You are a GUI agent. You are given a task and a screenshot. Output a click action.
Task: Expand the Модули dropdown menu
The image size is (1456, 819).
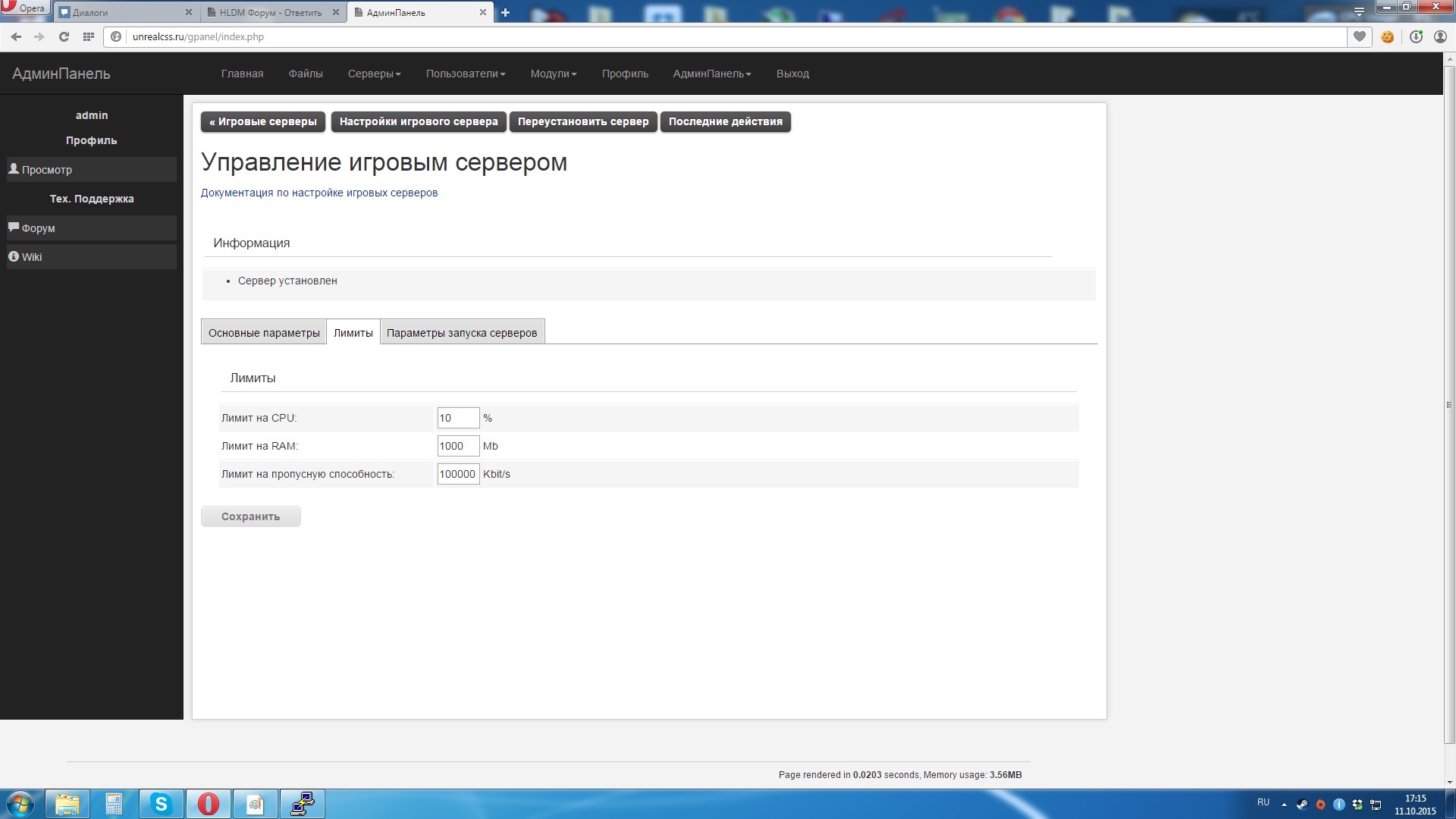coord(553,74)
